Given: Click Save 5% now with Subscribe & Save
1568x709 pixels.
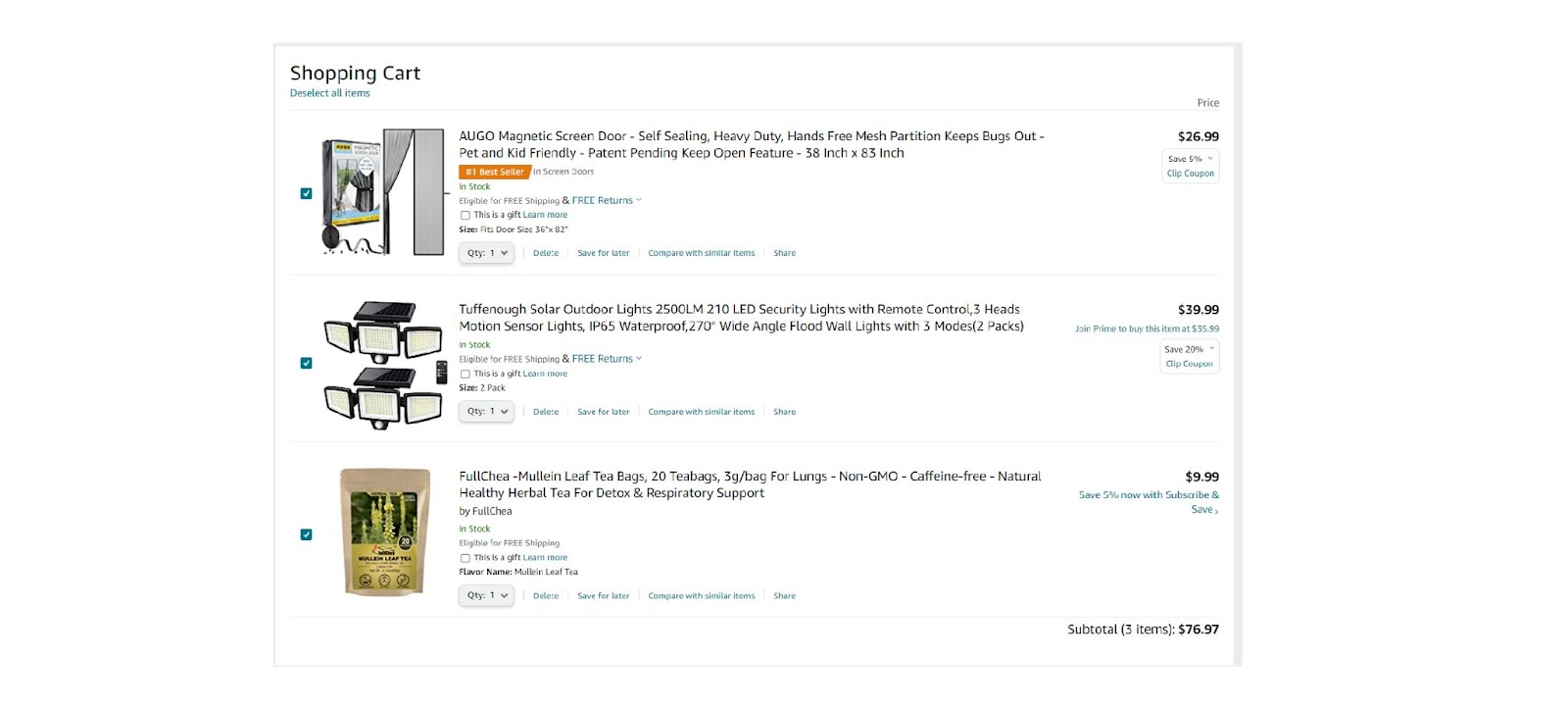Looking at the screenshot, I should (1149, 502).
